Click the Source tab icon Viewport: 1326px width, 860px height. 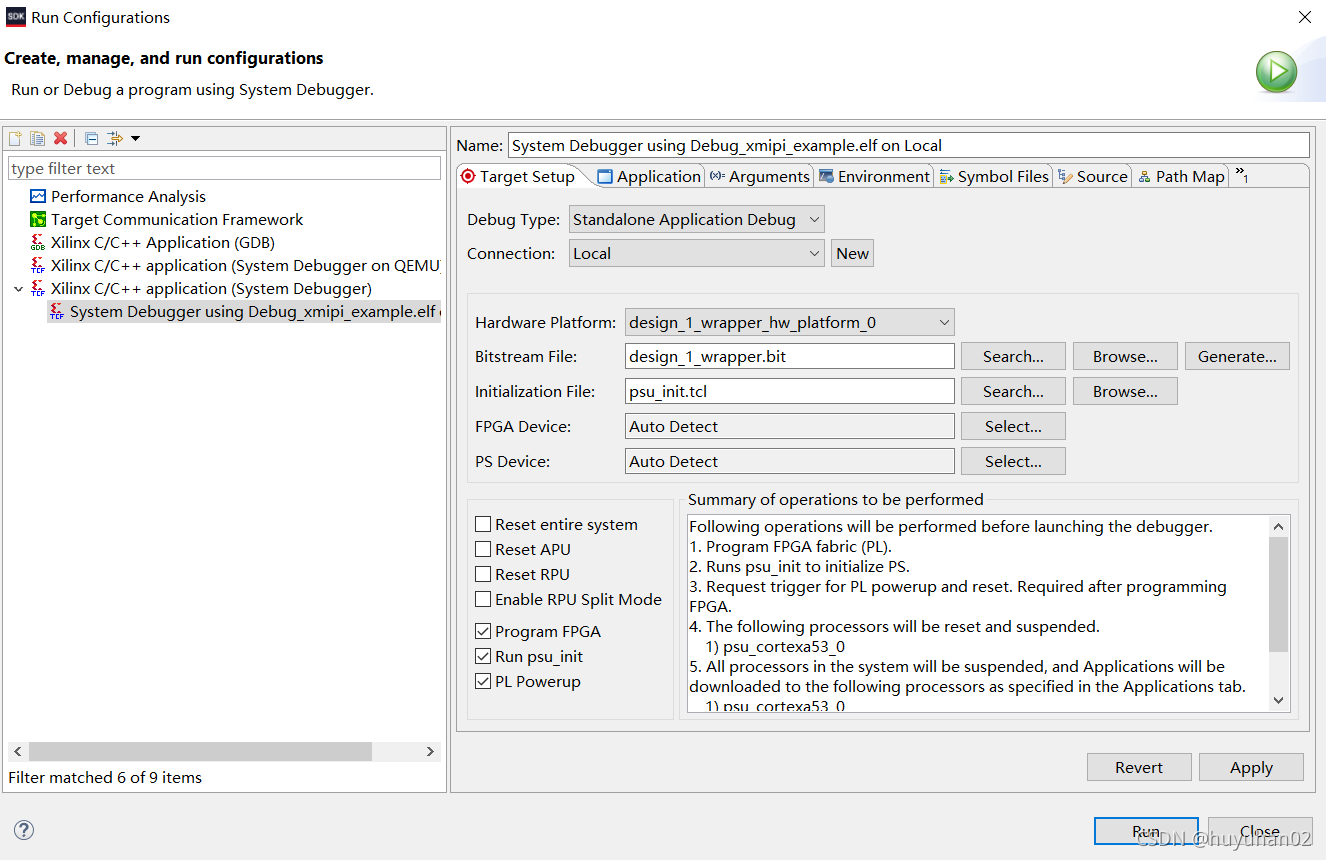point(1066,177)
